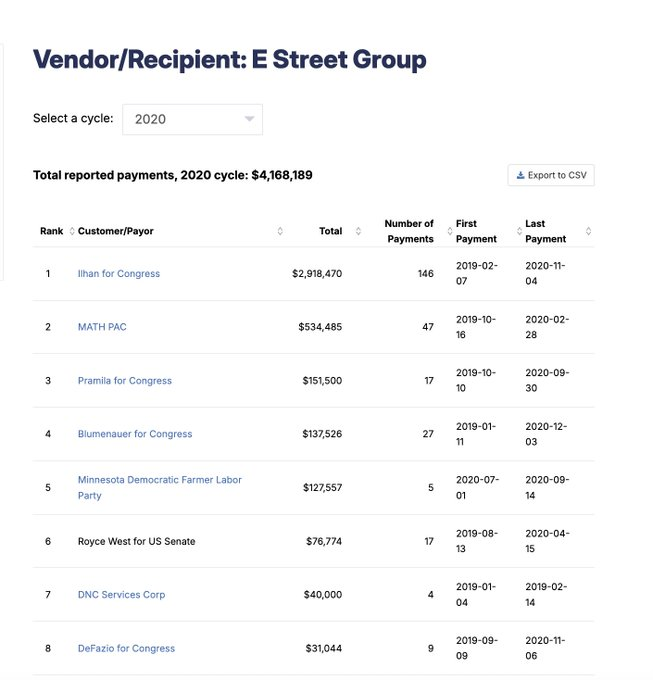Click the $2,918,470 total cell
The height and width of the screenshot is (680, 653).
[x=317, y=274]
